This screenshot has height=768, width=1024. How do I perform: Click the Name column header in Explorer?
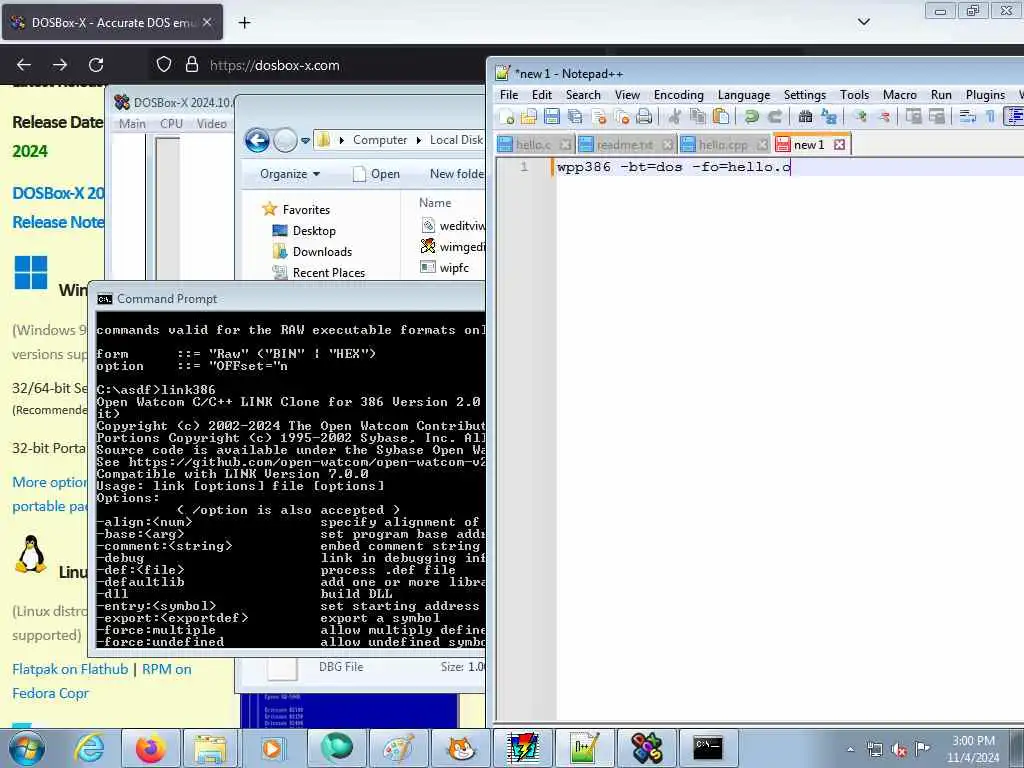coord(435,202)
